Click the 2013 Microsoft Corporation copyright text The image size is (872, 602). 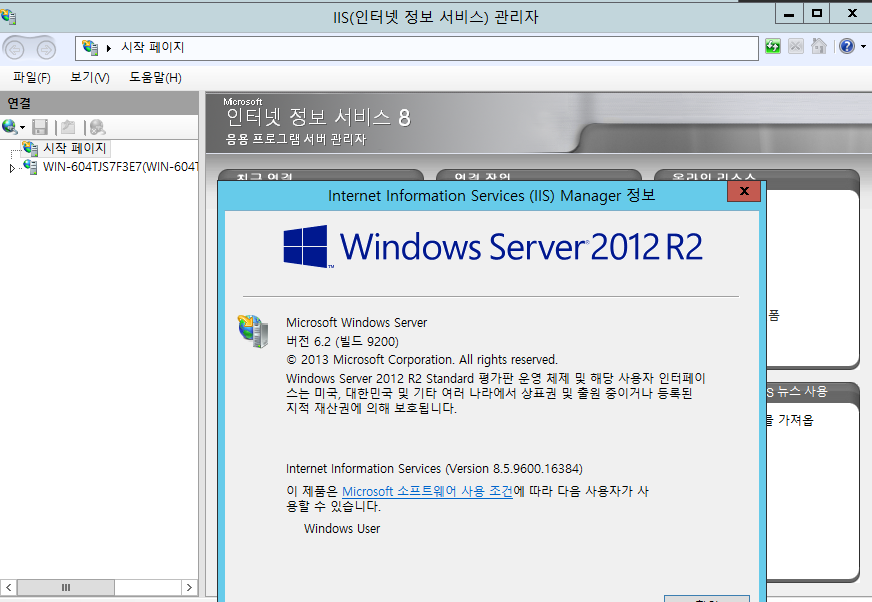click(422, 359)
